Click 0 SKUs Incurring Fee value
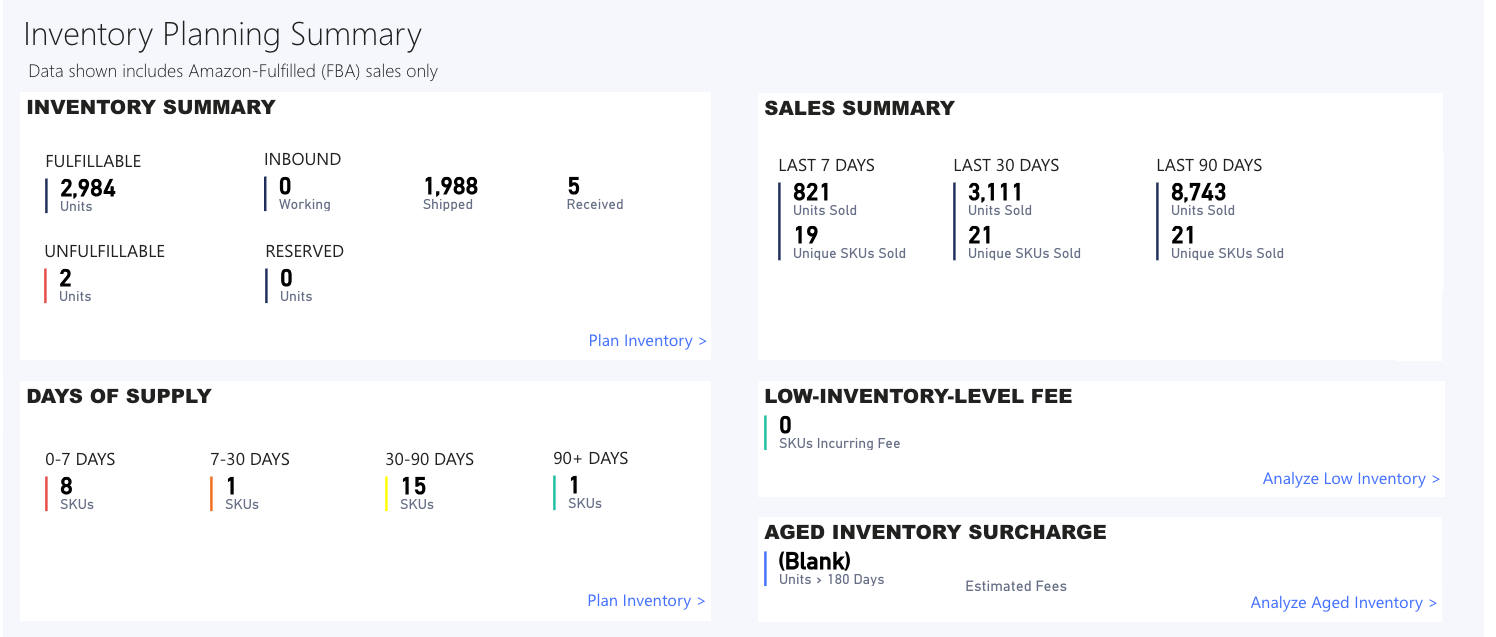1496x637 pixels. [785, 426]
